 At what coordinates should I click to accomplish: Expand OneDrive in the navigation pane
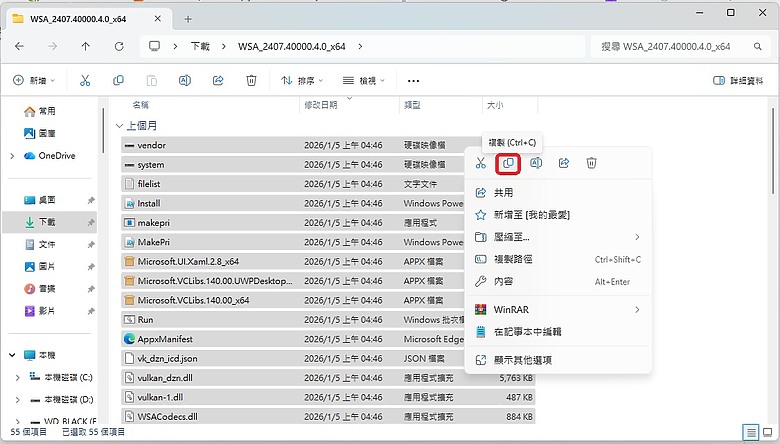12,156
